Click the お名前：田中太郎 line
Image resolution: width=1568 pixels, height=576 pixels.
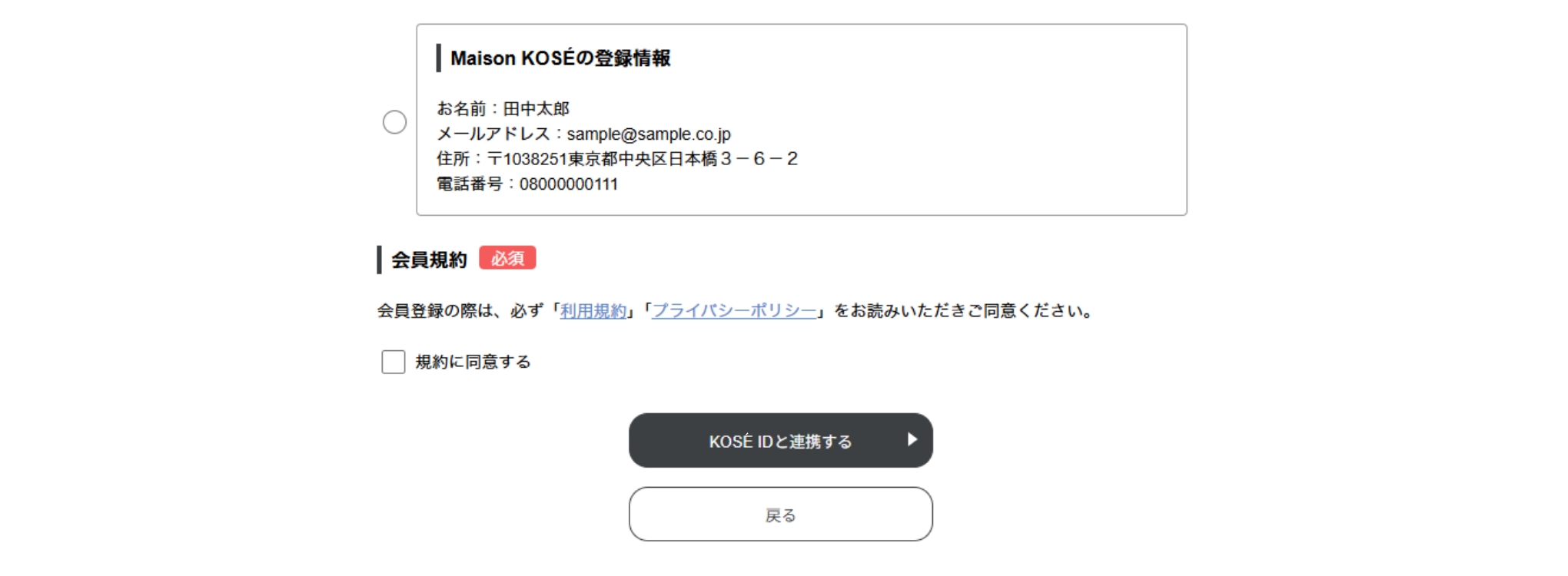click(x=503, y=109)
